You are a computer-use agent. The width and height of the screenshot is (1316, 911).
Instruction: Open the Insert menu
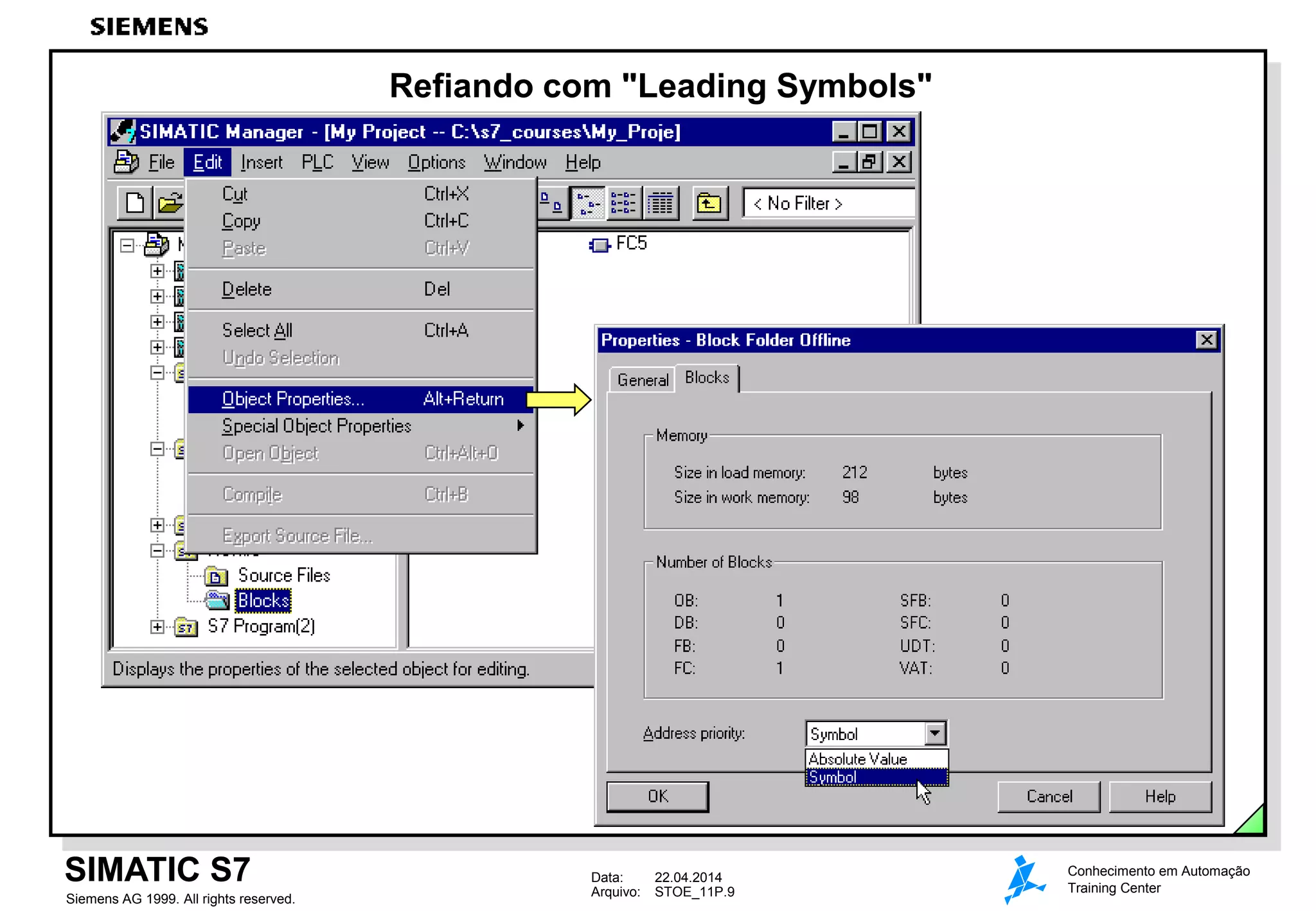[x=262, y=163]
